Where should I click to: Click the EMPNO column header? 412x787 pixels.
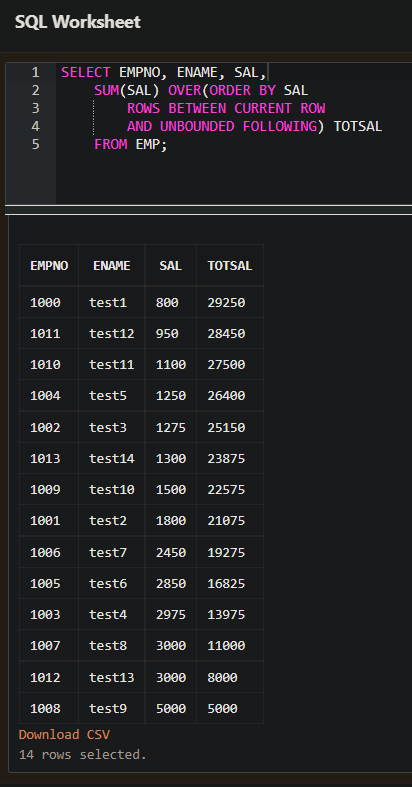click(49, 266)
